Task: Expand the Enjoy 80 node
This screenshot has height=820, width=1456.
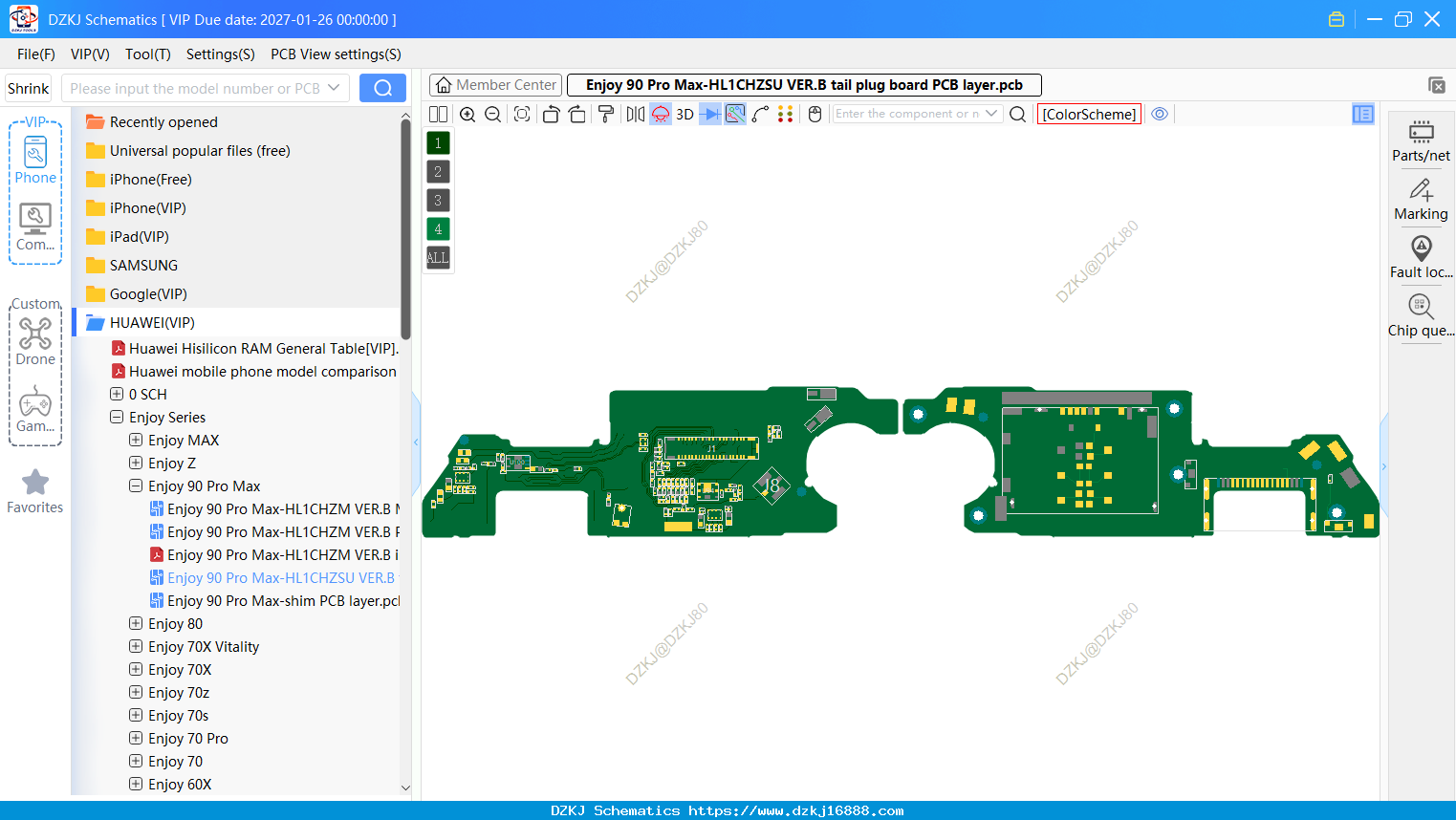Action: [x=136, y=623]
